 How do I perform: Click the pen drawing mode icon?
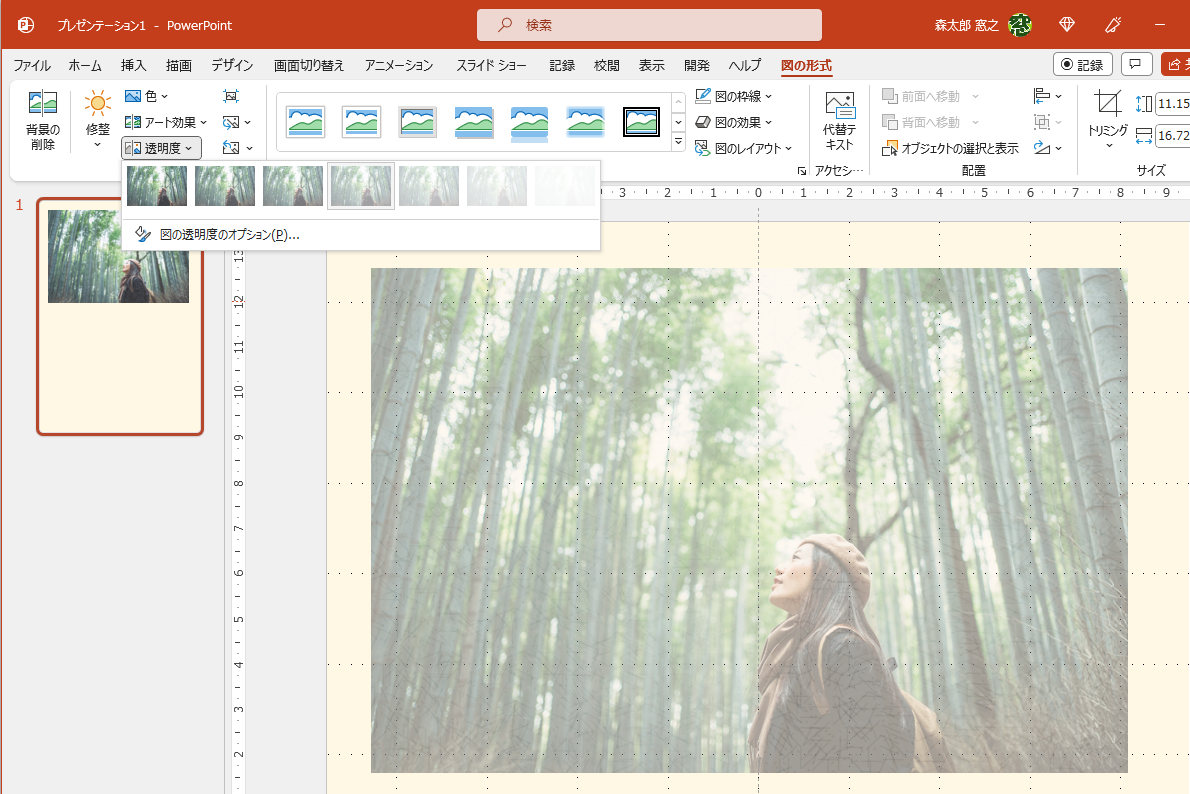(1113, 25)
